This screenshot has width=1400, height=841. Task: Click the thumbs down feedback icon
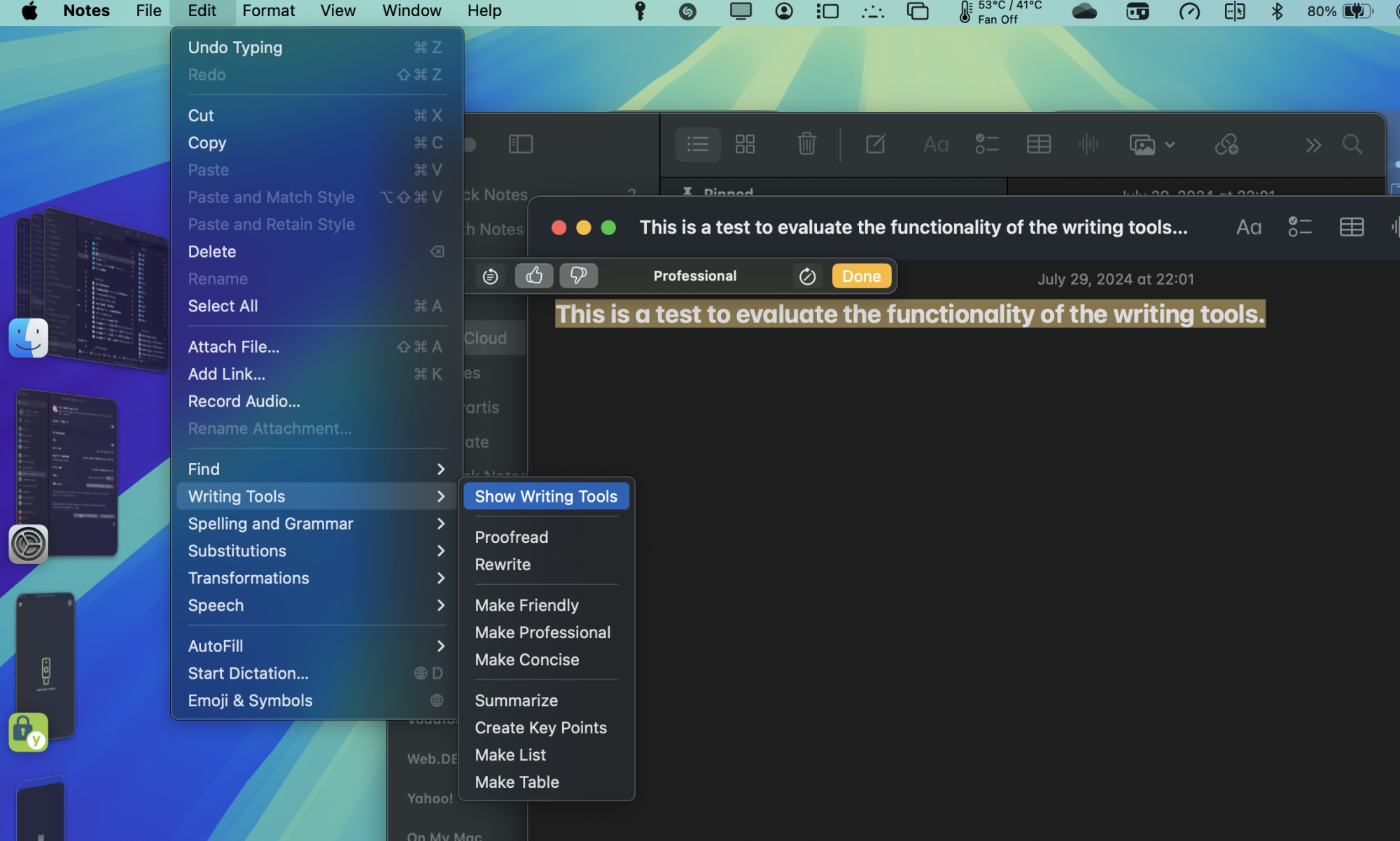click(578, 276)
